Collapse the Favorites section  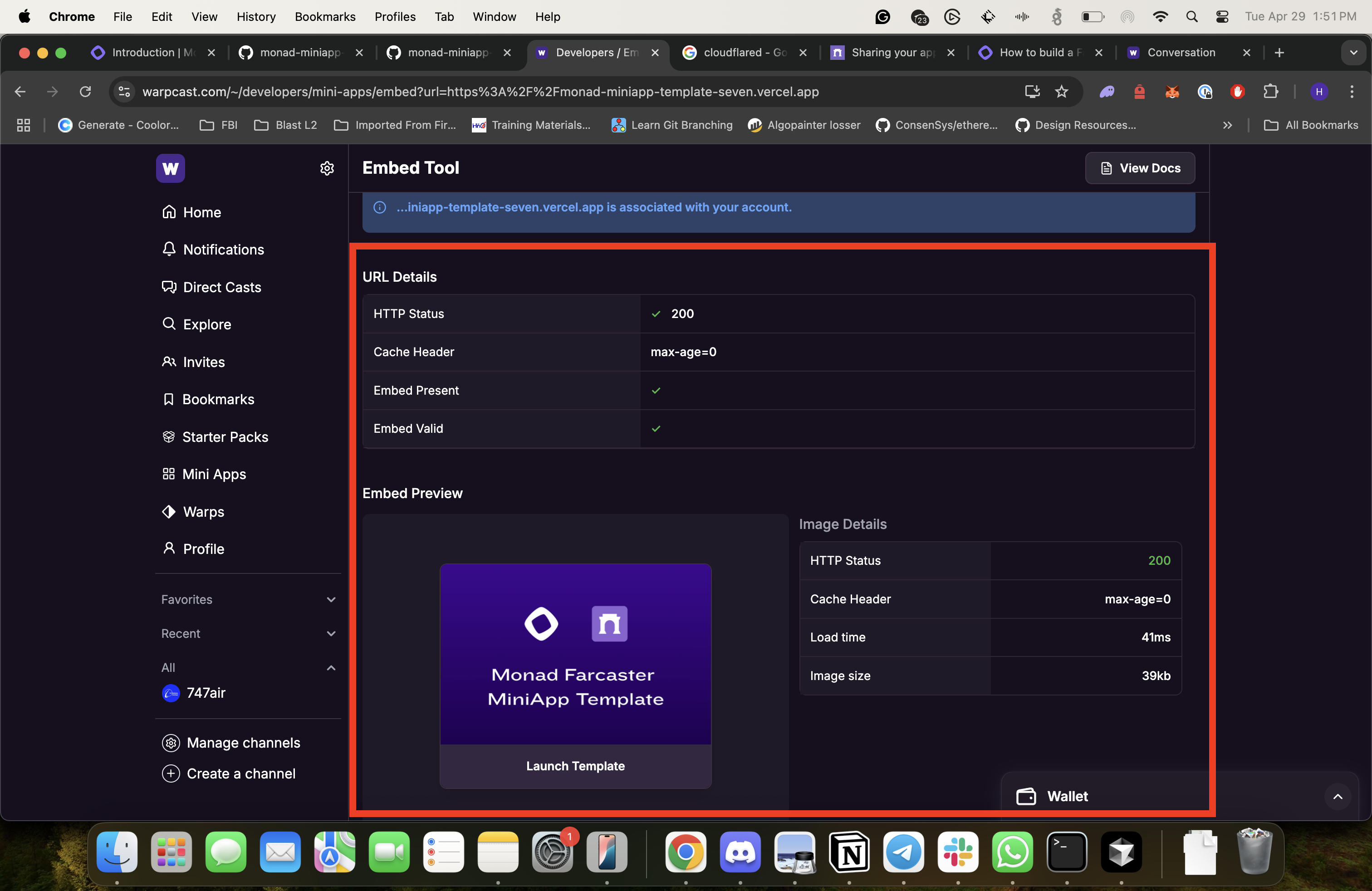pos(331,599)
